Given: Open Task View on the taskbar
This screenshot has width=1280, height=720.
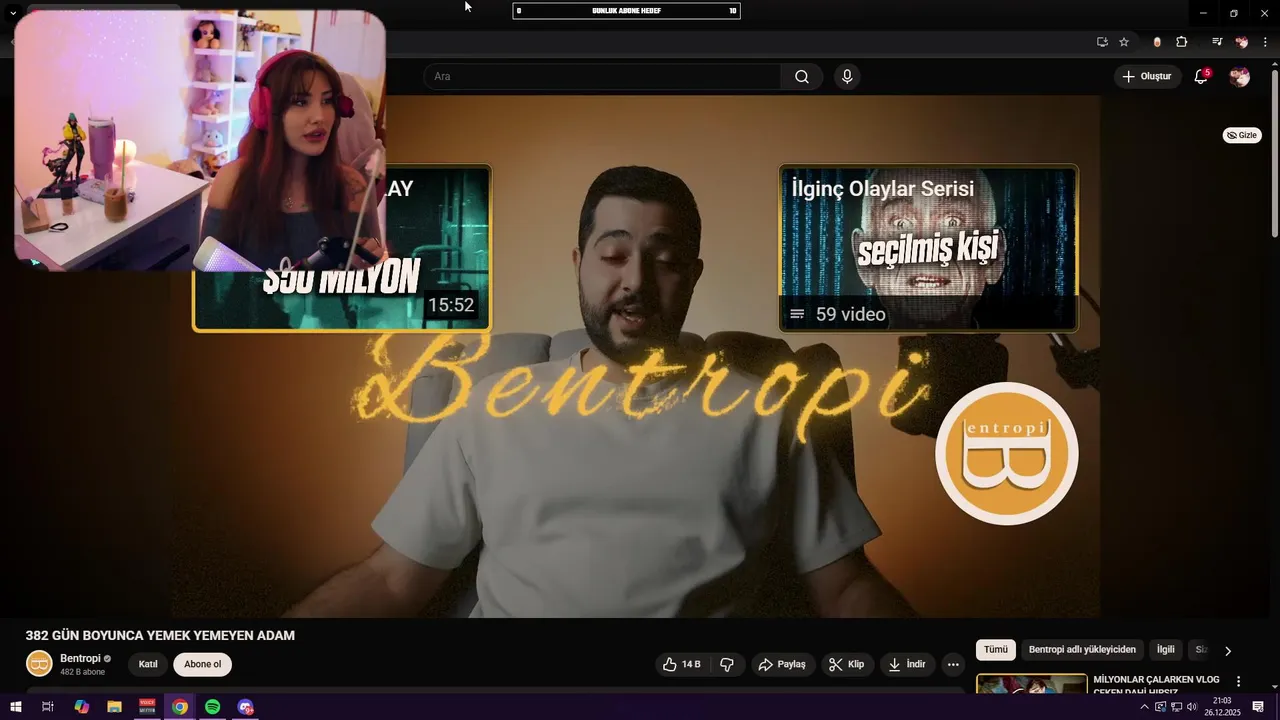Looking at the screenshot, I should pos(47,707).
